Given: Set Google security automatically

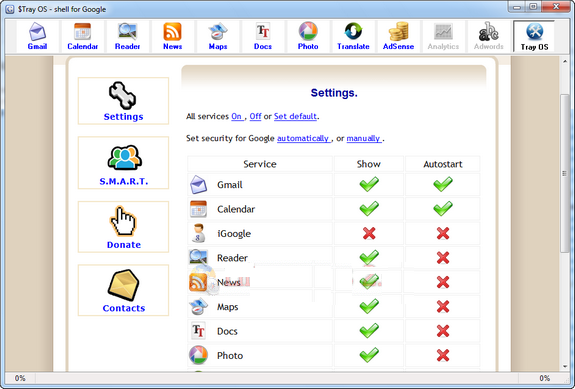Looking at the screenshot, I should pos(303,139).
